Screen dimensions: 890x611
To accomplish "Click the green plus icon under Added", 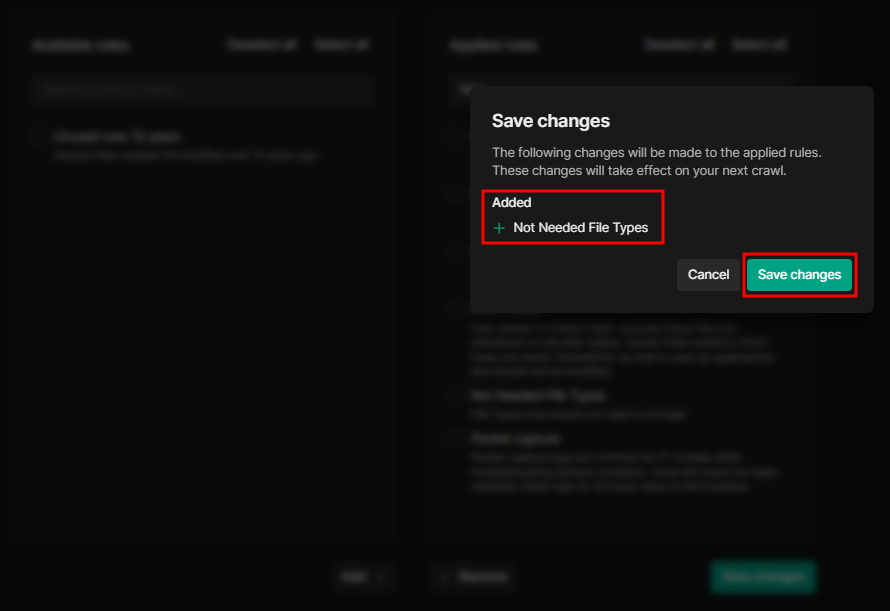I will click(499, 228).
